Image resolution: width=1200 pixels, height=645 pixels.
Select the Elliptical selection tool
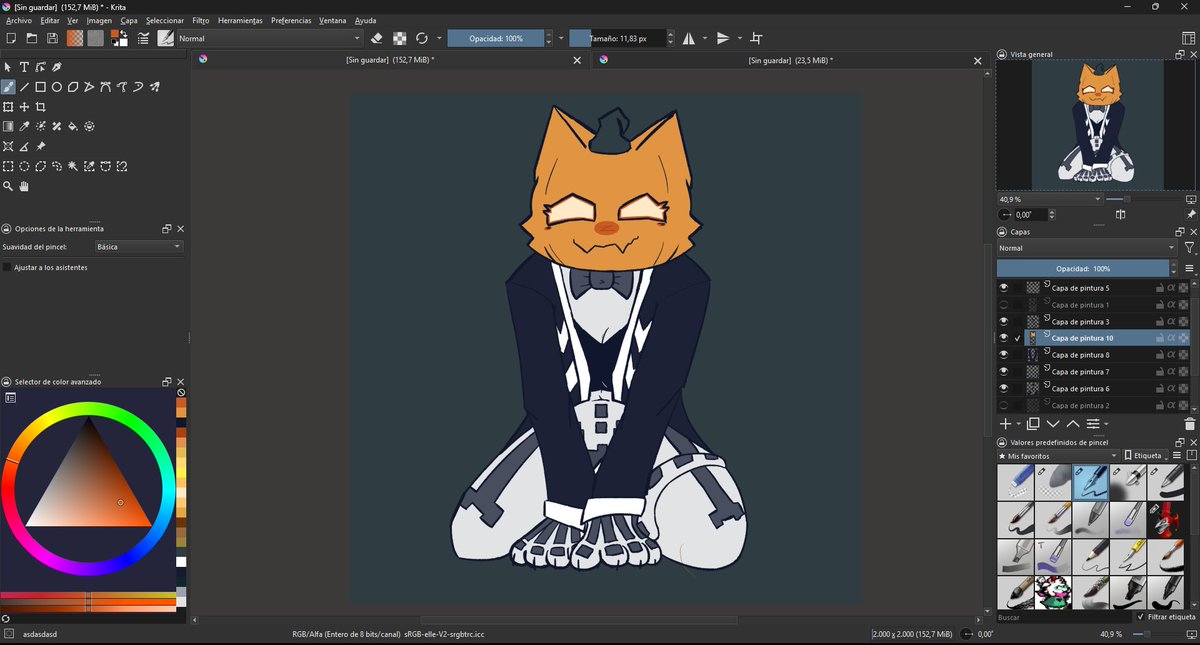(x=24, y=166)
